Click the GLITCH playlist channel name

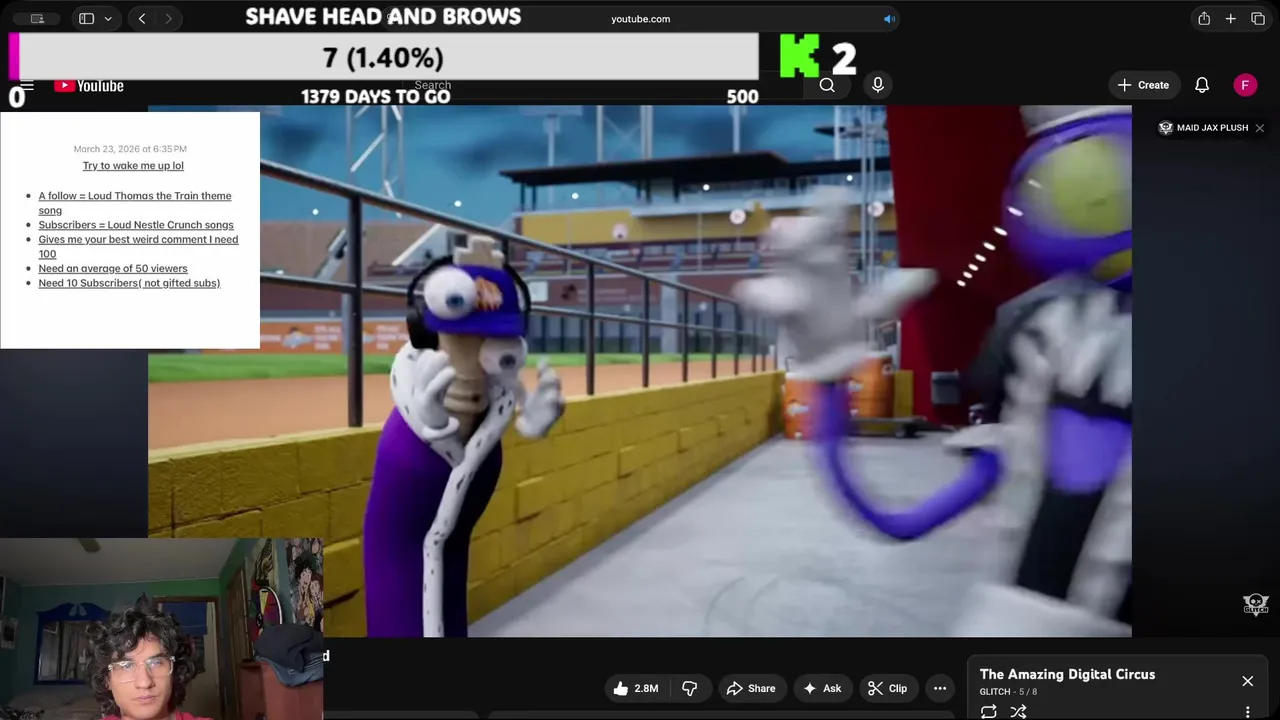pyautogui.click(x=995, y=692)
